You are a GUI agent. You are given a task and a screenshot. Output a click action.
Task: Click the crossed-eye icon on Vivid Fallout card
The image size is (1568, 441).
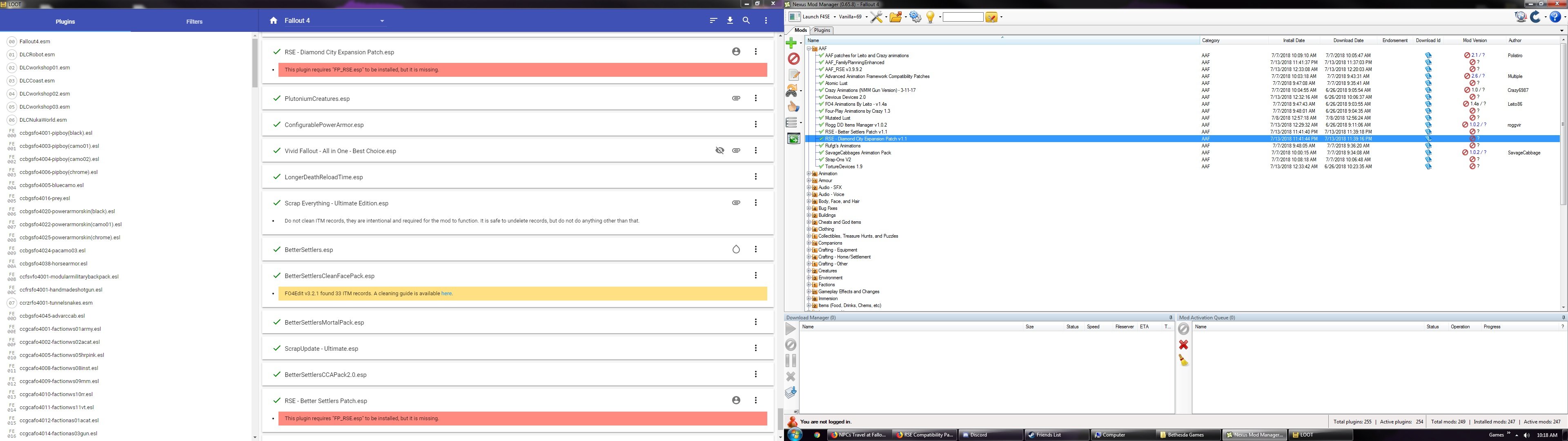coord(719,150)
